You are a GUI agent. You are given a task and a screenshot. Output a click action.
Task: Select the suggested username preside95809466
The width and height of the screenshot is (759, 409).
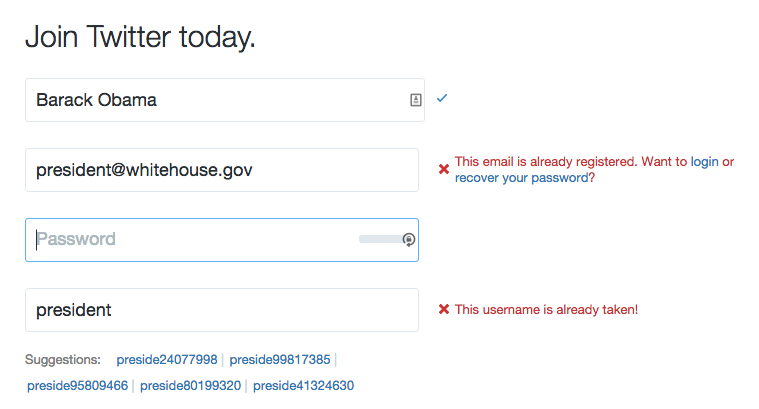coord(77,385)
